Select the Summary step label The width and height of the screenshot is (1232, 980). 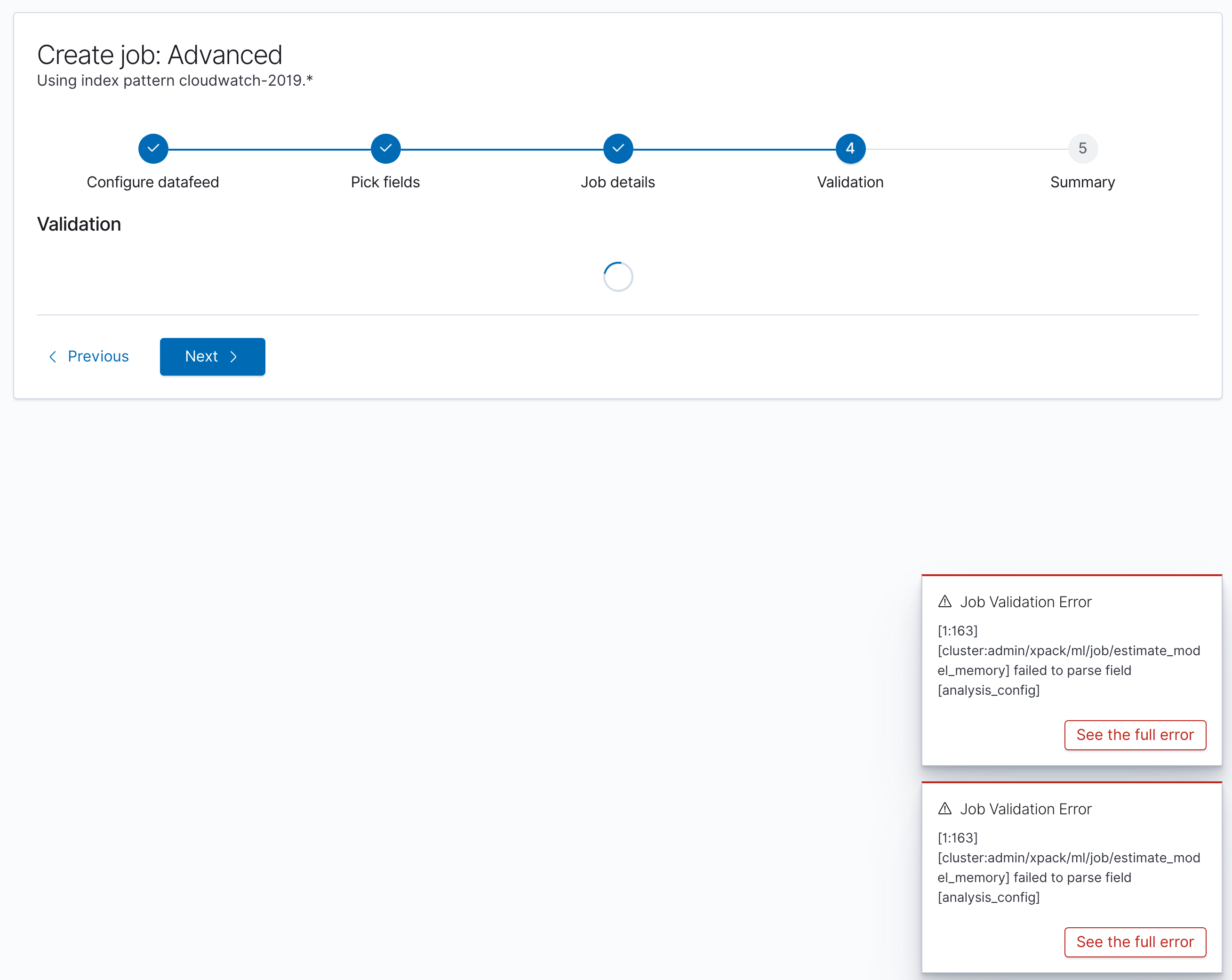tap(1082, 182)
